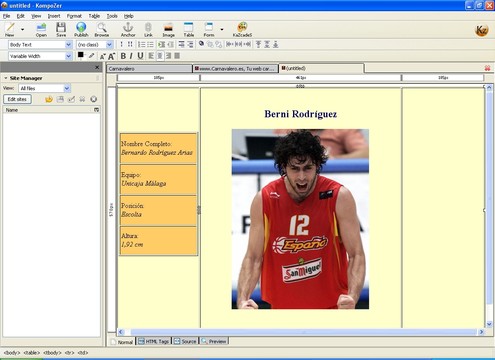Viewport: 495px width, 360px height.
Task: Click the Edit sites button
Action: tap(17, 99)
